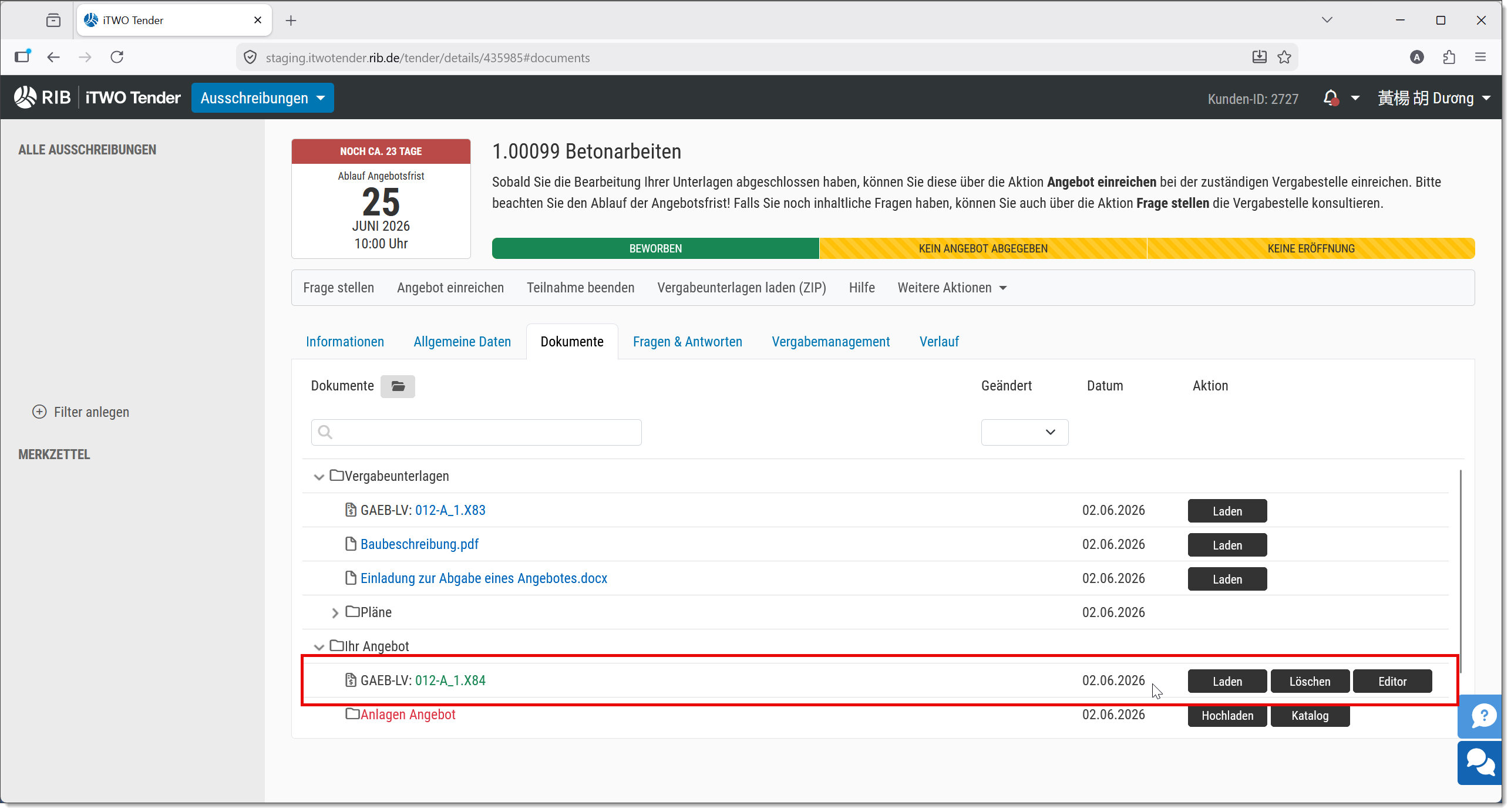
Task: Click the plus icon beside Filter anlegen
Action: (39, 412)
